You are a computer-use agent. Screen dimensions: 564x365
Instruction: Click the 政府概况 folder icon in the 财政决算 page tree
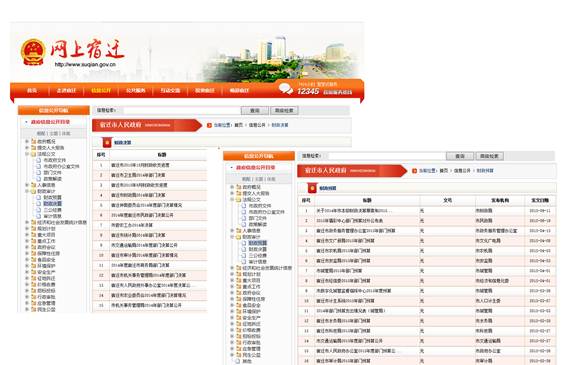33,141
